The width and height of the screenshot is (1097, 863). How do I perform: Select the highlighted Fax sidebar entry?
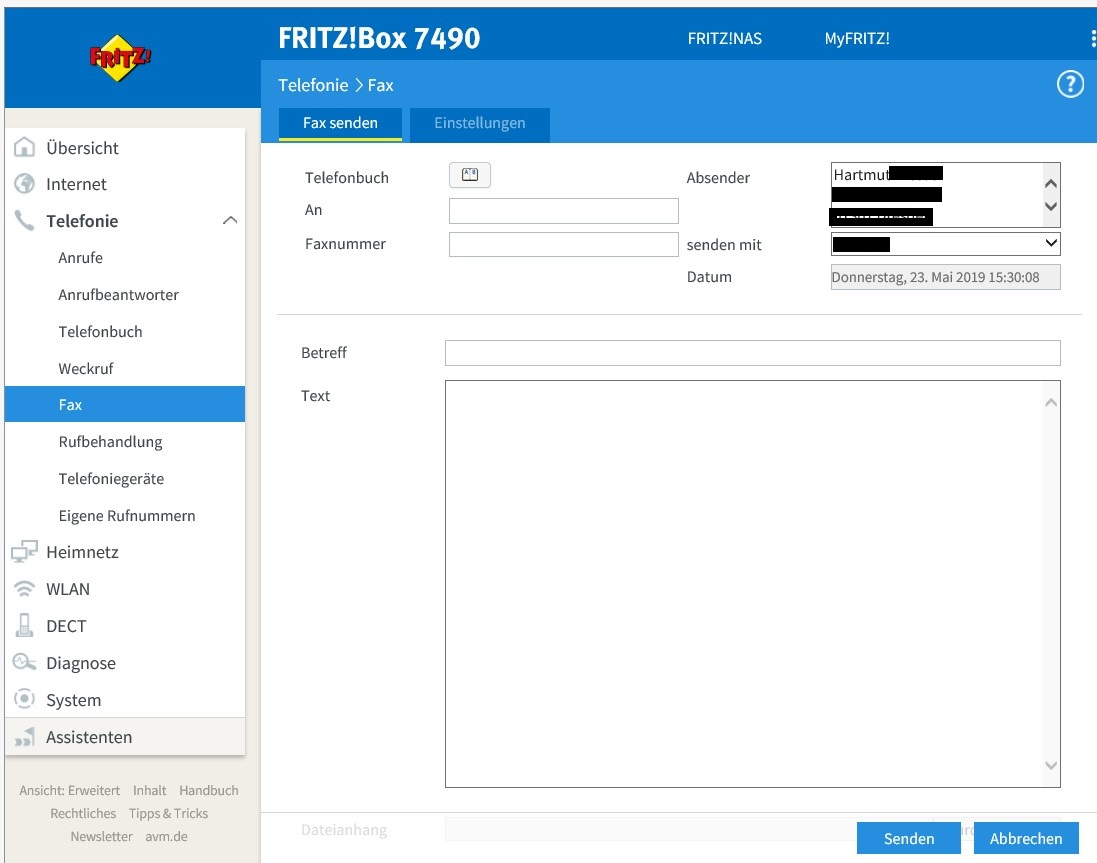click(x=125, y=404)
